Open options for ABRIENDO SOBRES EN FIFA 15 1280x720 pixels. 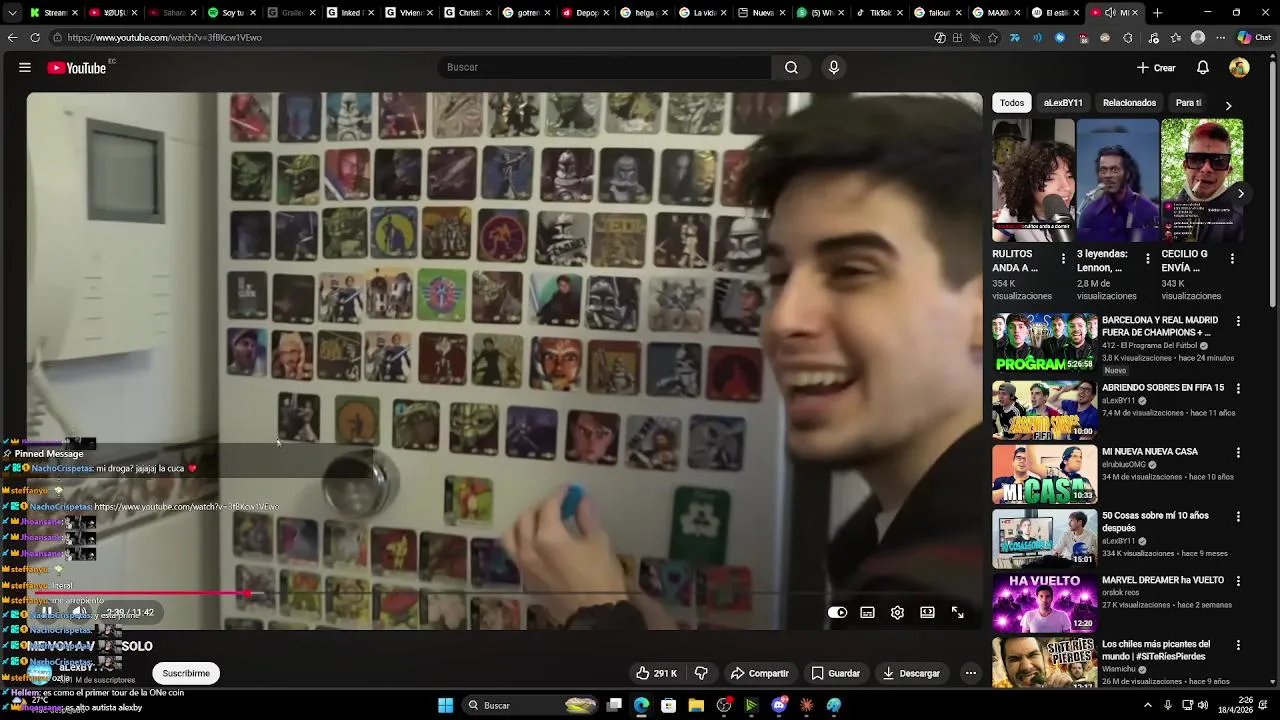click(x=1238, y=388)
